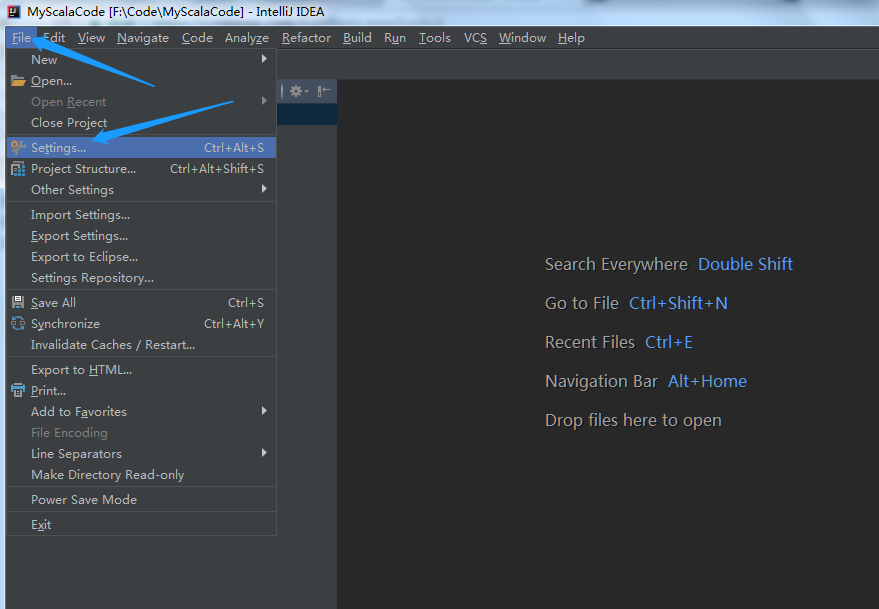Choose Import Settings...

coord(141,215)
